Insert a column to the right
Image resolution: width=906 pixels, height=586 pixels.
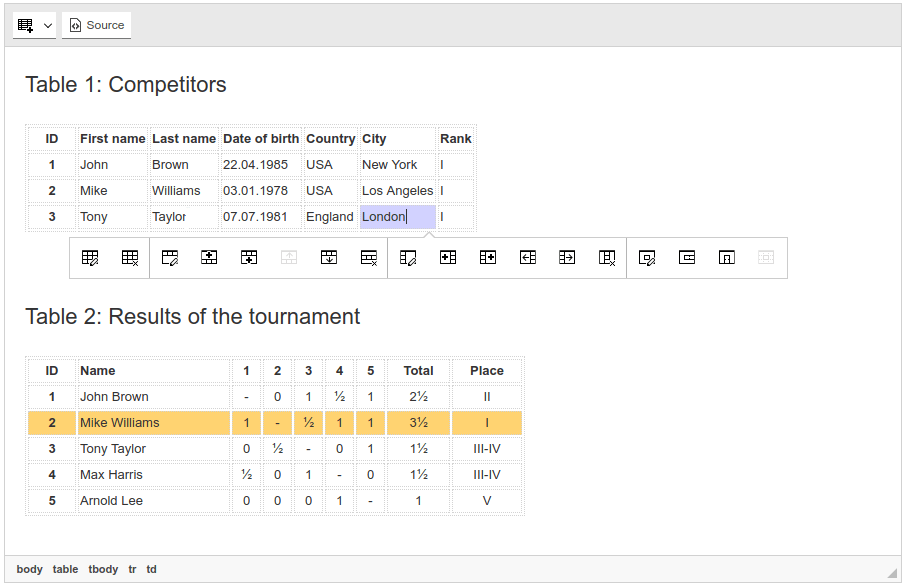[x=487, y=257]
